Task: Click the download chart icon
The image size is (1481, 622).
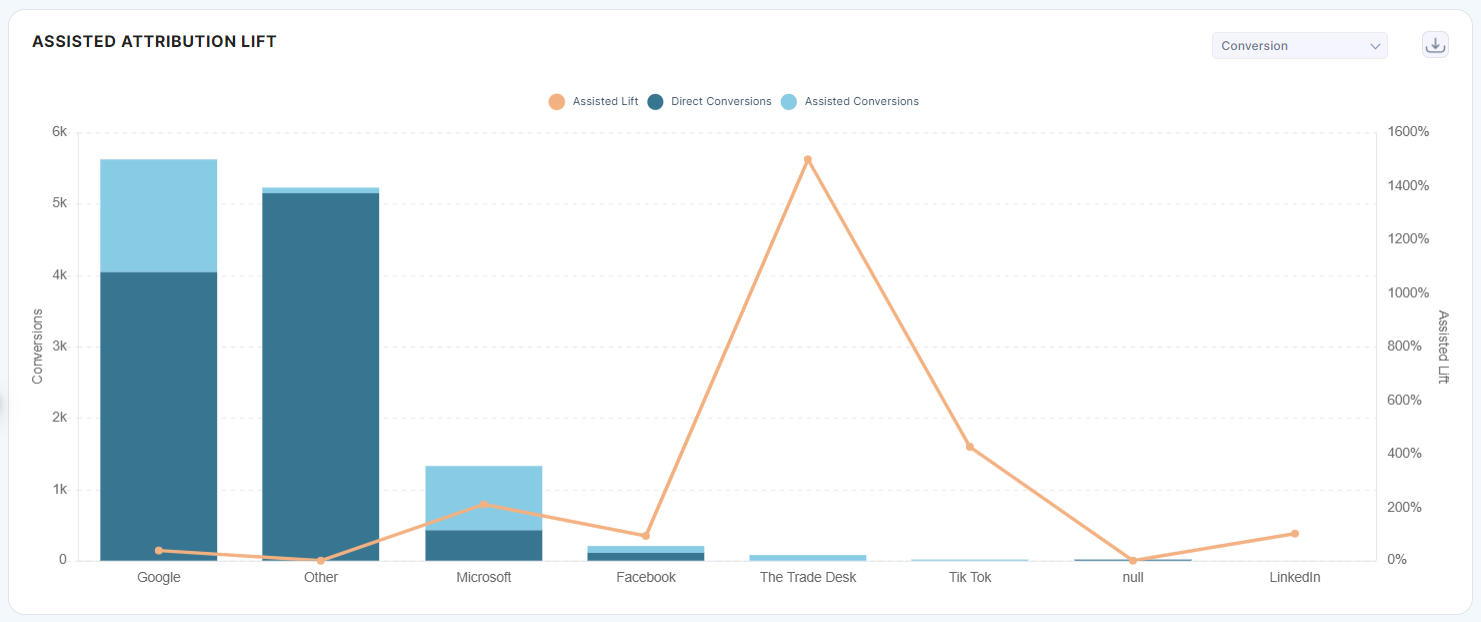Action: [x=1435, y=45]
